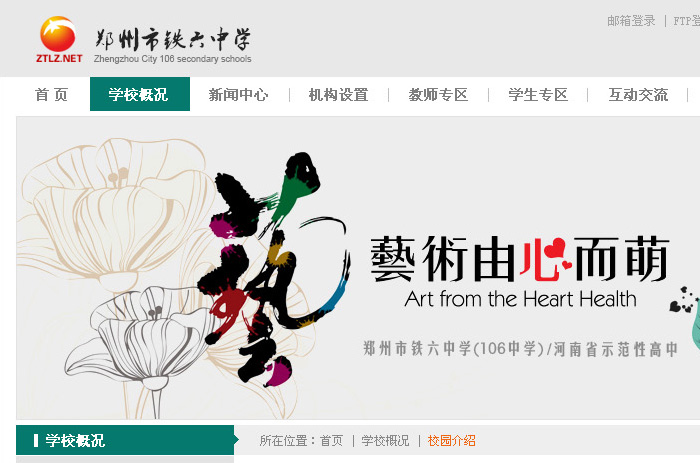
Task: Click the 邮箱登录 link at top
Action: 631,21
